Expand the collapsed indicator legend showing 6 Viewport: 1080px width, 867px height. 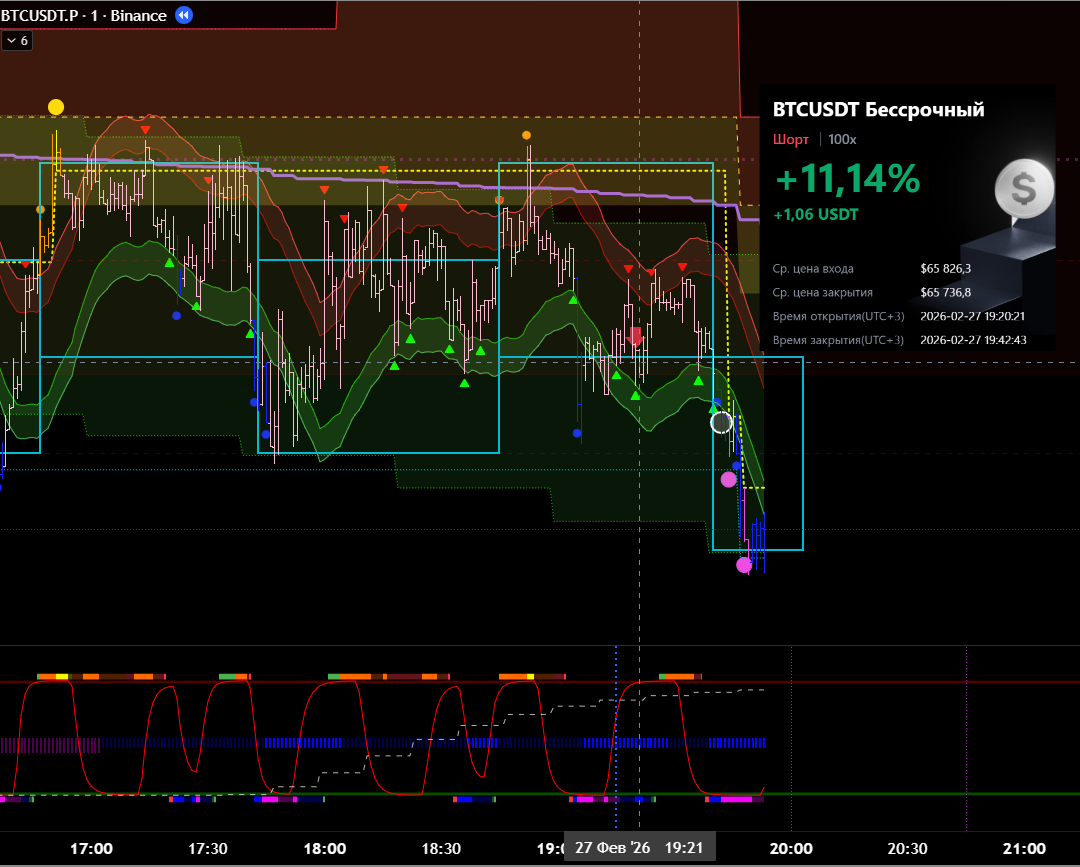pos(17,41)
